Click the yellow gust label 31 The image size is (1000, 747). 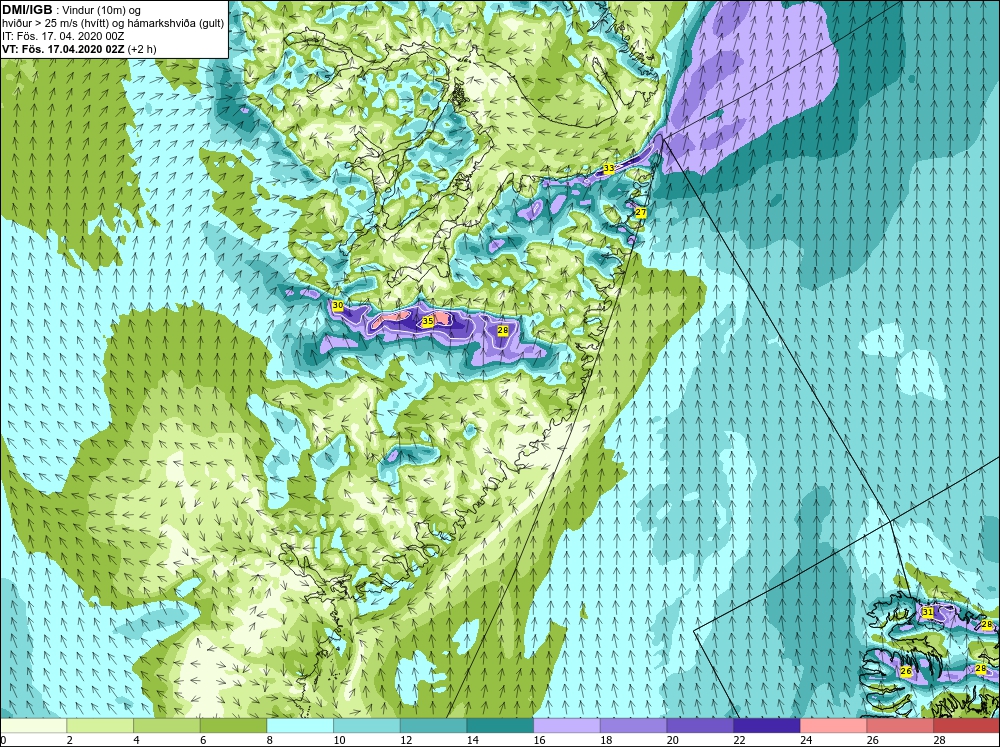click(928, 612)
